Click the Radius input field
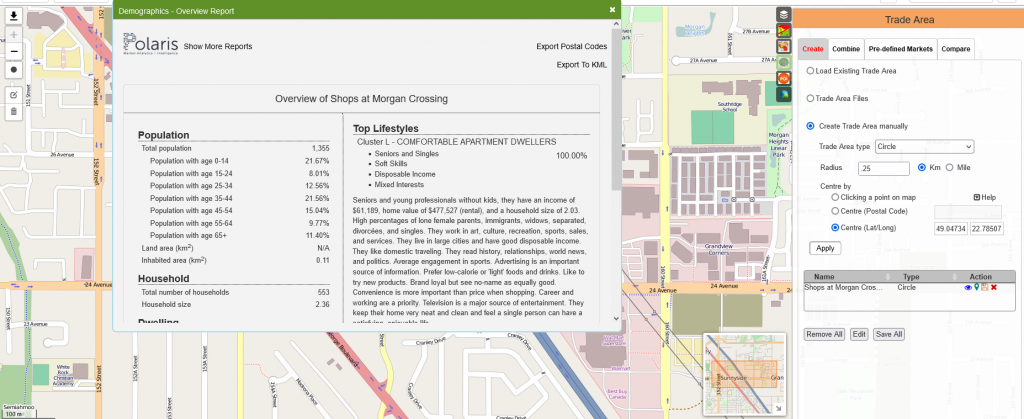 [x=884, y=168]
